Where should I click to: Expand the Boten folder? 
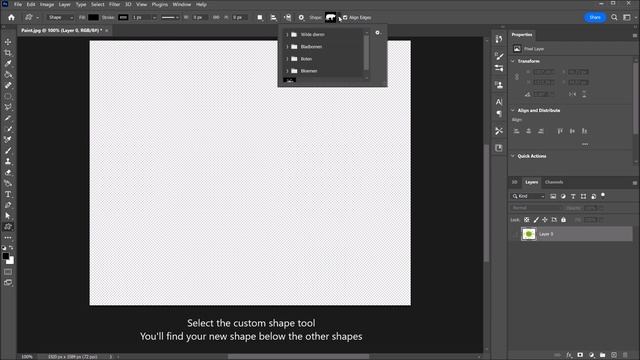(287, 59)
